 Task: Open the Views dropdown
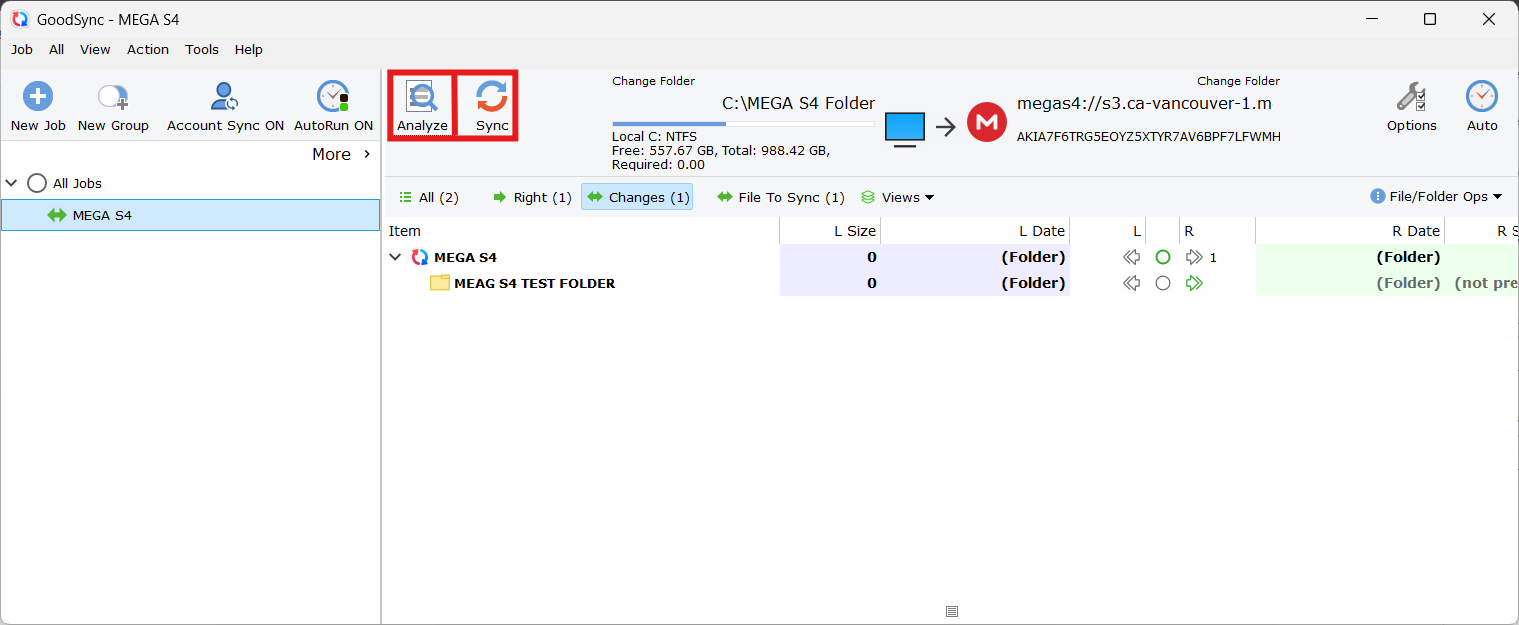pyautogui.click(x=897, y=197)
